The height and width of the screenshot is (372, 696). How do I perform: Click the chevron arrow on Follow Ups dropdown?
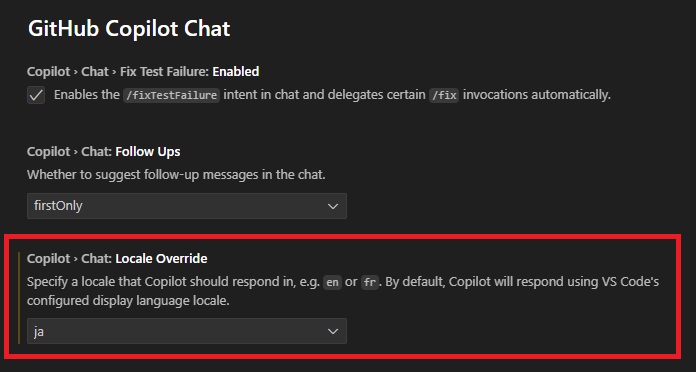point(332,206)
